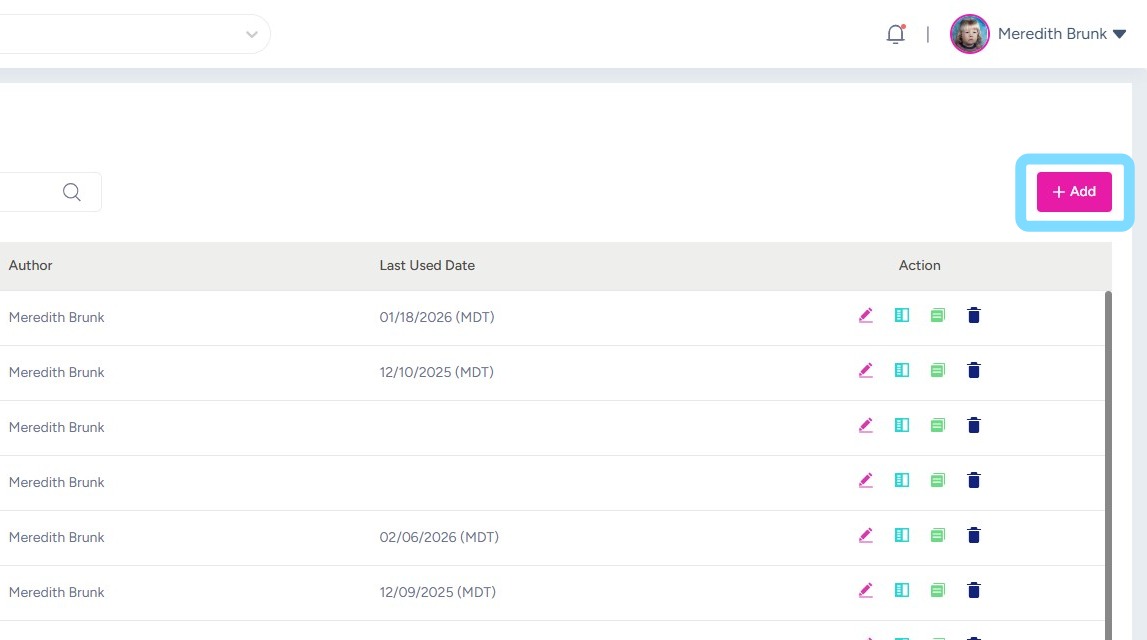Delete the row last used 12/09/2025
Image resolution: width=1147 pixels, height=640 pixels.
pyautogui.click(x=974, y=591)
